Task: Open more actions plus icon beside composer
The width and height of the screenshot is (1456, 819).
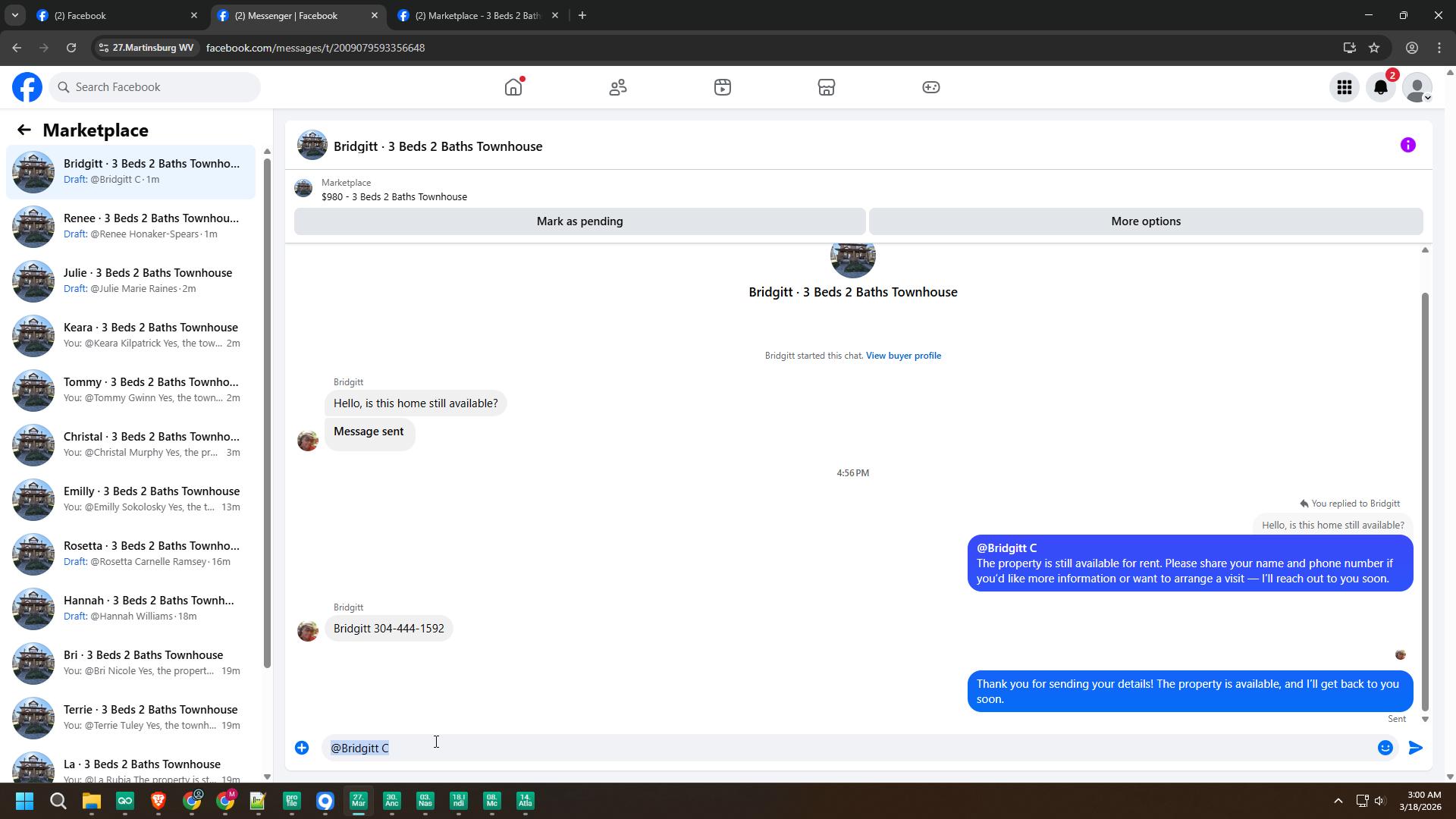Action: 302,748
